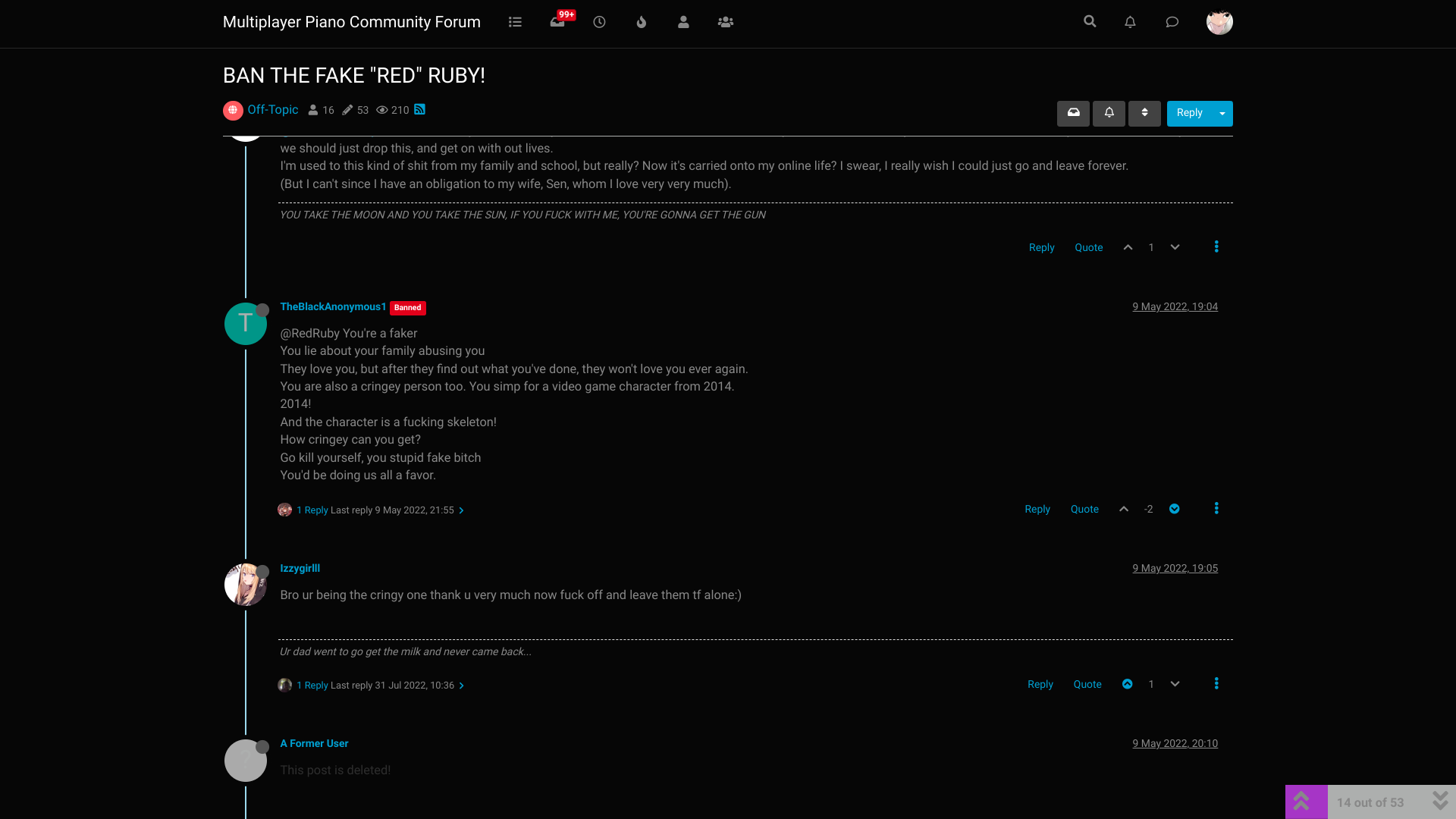1456x819 pixels.
Task: Open the groups icon in navbar
Action: (726, 22)
